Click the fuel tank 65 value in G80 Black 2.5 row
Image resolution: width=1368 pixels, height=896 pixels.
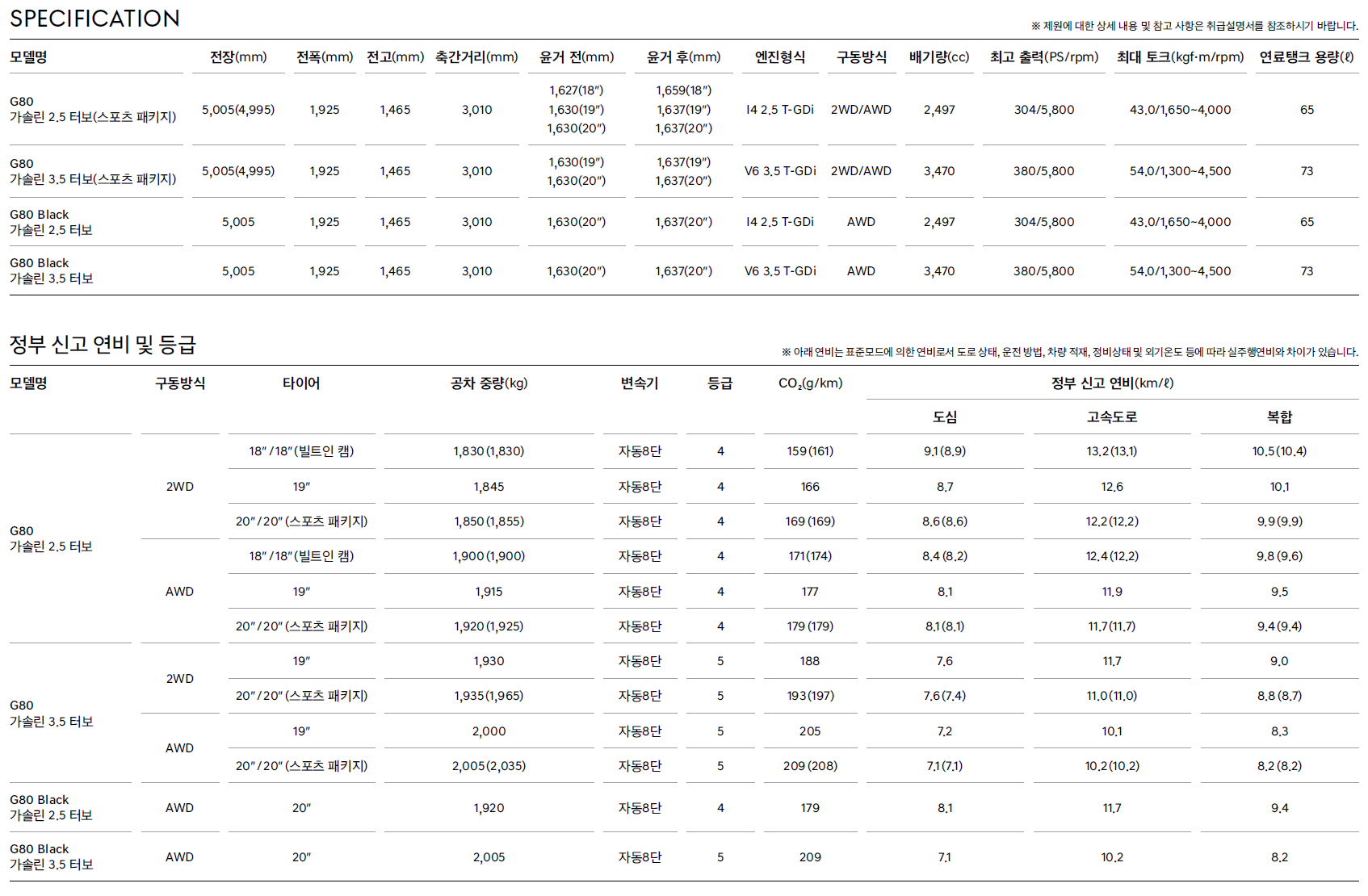(x=1307, y=222)
